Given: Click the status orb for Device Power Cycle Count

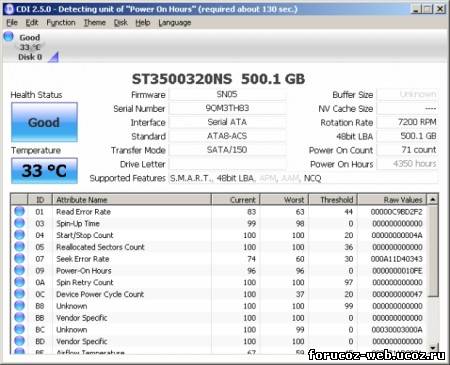Looking at the screenshot, I should tap(20, 294).
